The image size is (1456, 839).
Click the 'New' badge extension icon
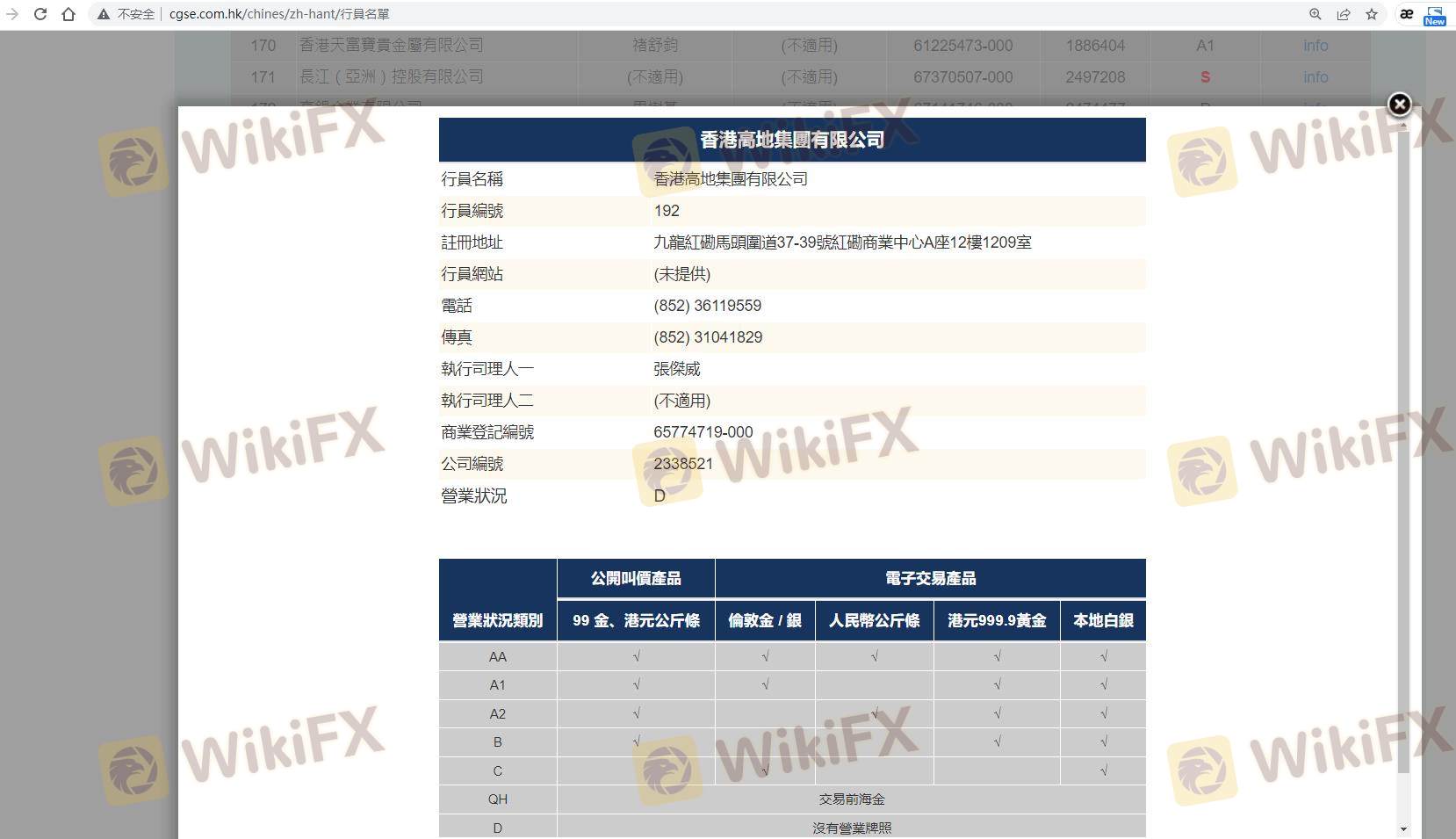pyautogui.click(x=1435, y=16)
